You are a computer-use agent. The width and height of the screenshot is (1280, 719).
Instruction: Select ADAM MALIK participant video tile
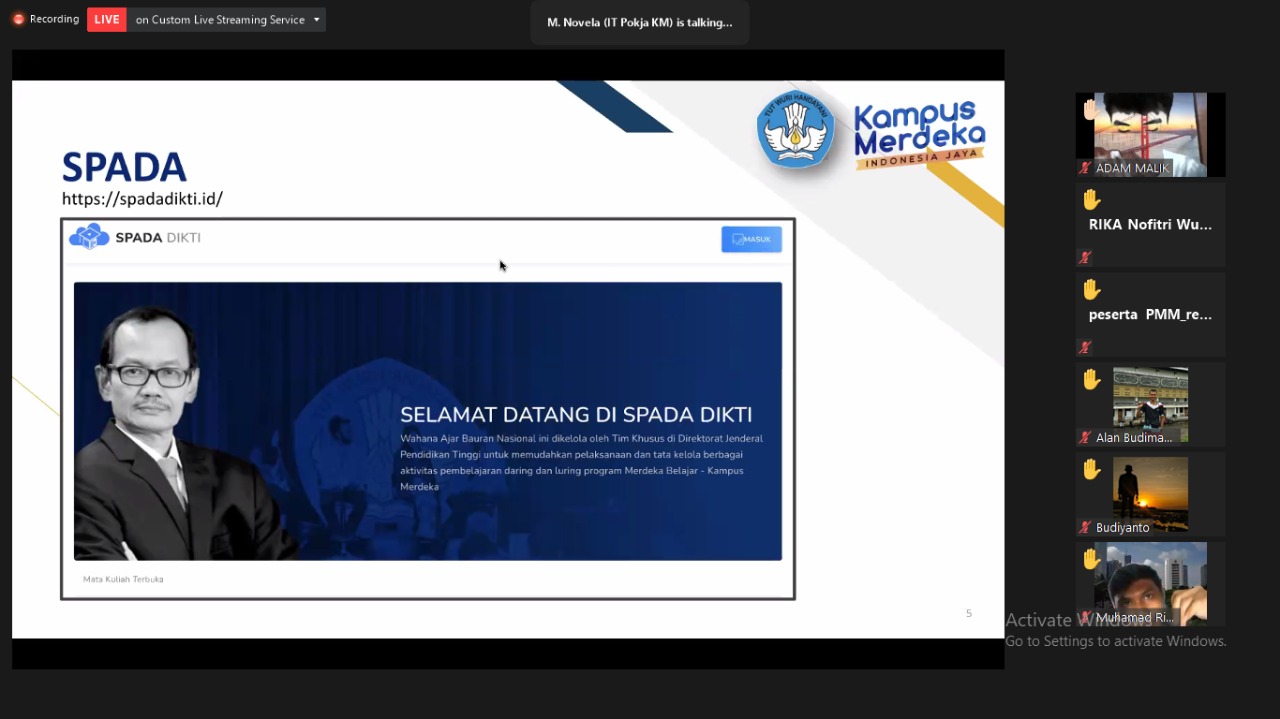[x=1150, y=135]
